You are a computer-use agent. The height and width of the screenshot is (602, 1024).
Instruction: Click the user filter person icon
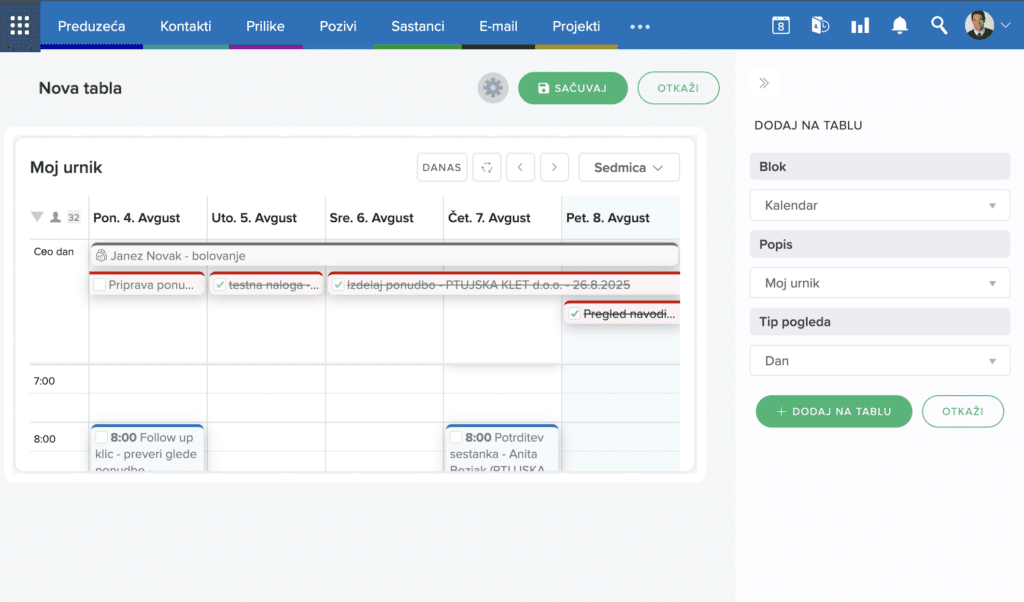[x=56, y=217]
